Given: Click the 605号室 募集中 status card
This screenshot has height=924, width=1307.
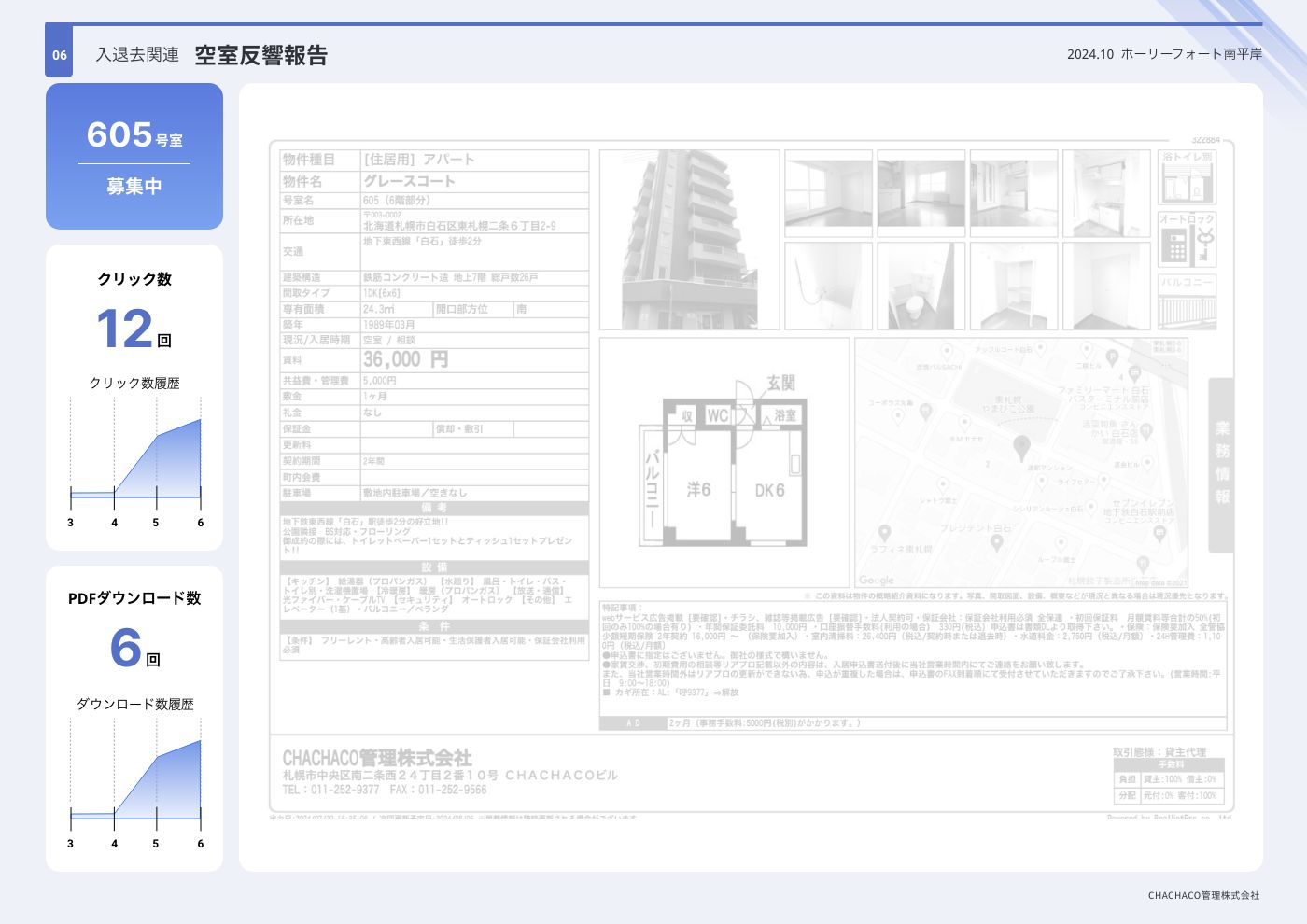Looking at the screenshot, I should pos(134,156).
